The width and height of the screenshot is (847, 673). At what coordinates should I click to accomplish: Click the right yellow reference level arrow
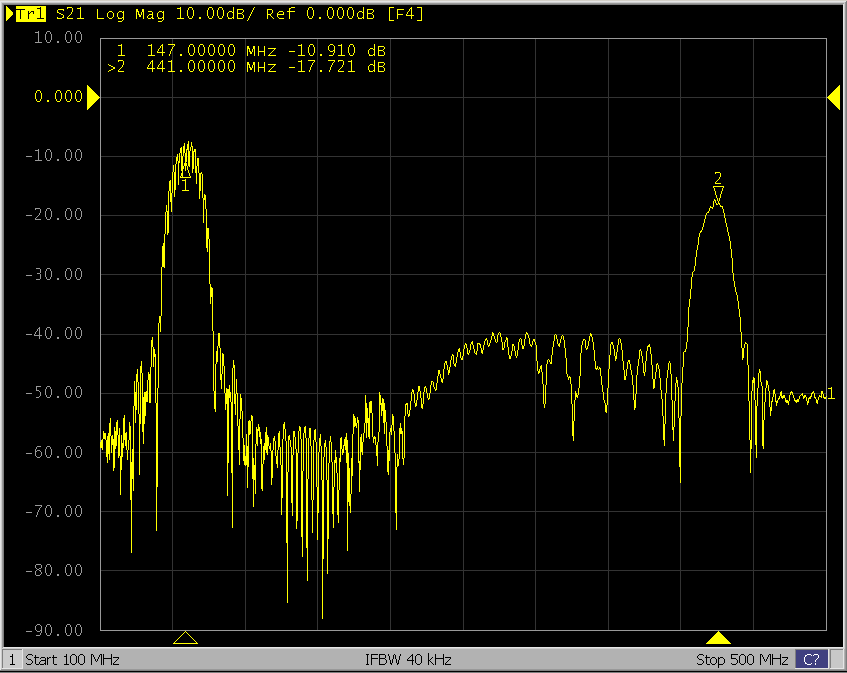pyautogui.click(x=833, y=97)
